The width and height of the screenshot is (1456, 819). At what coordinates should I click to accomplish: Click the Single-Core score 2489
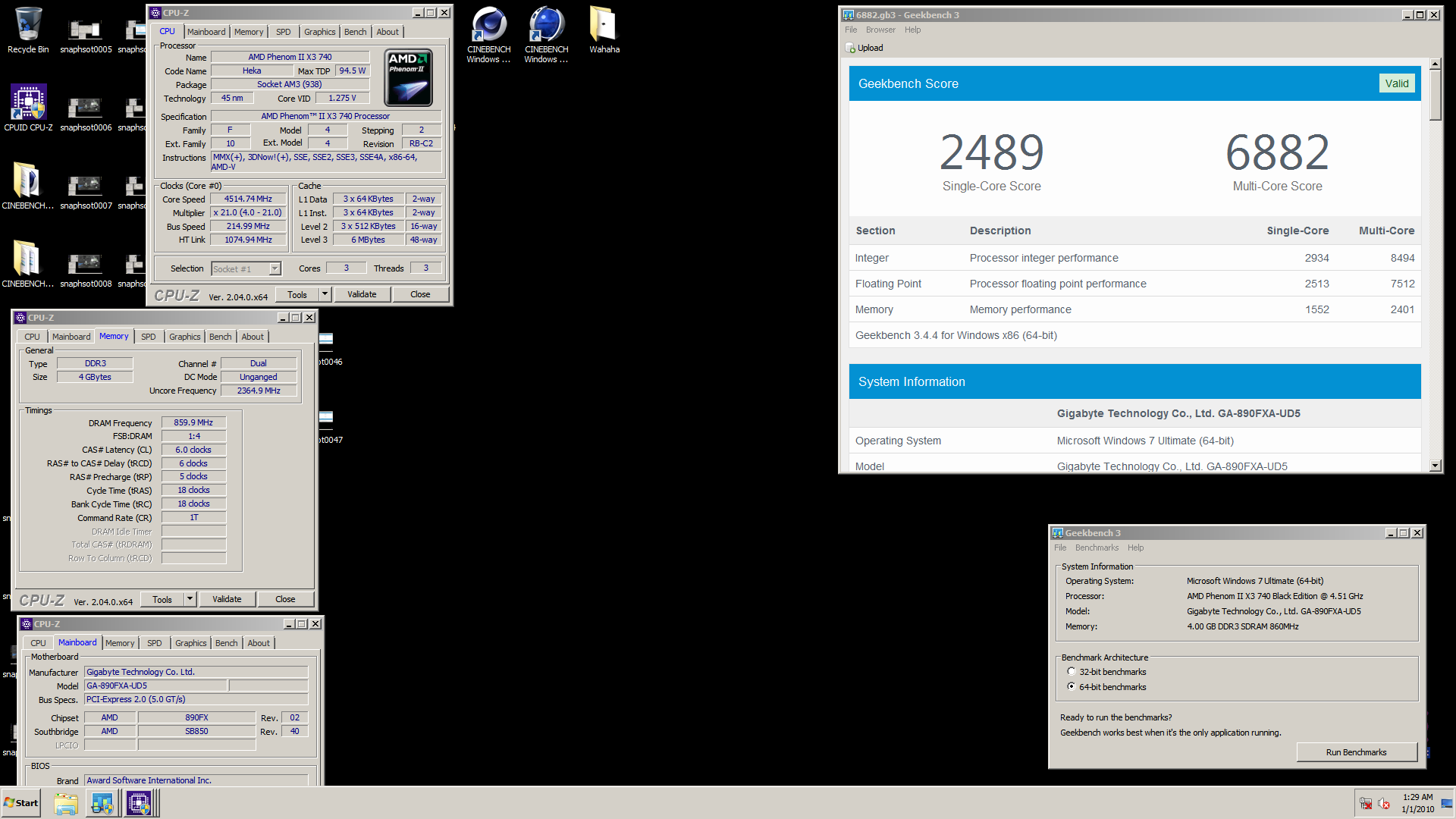pos(991,152)
